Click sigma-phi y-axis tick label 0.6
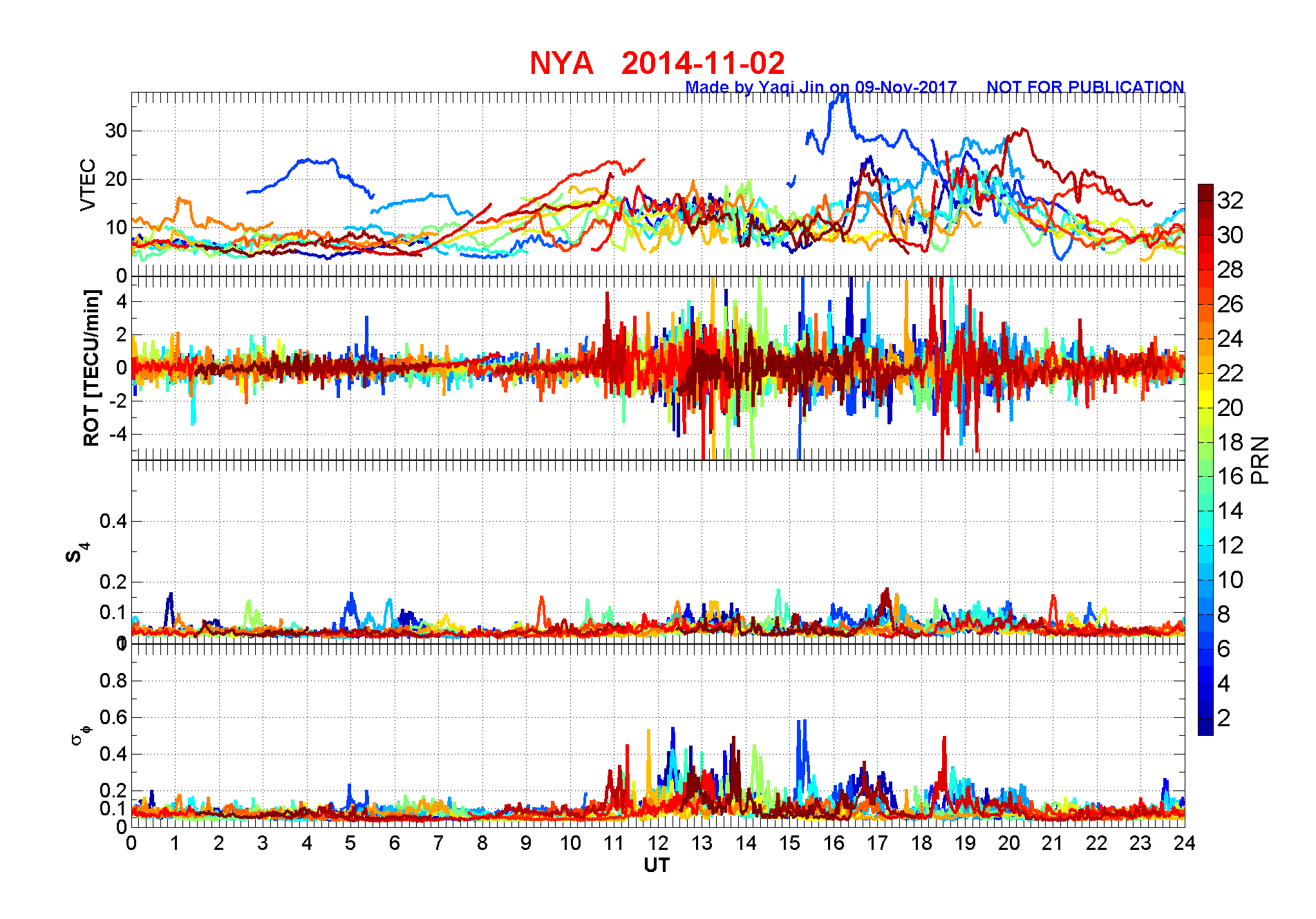1316x919 pixels. [113, 717]
